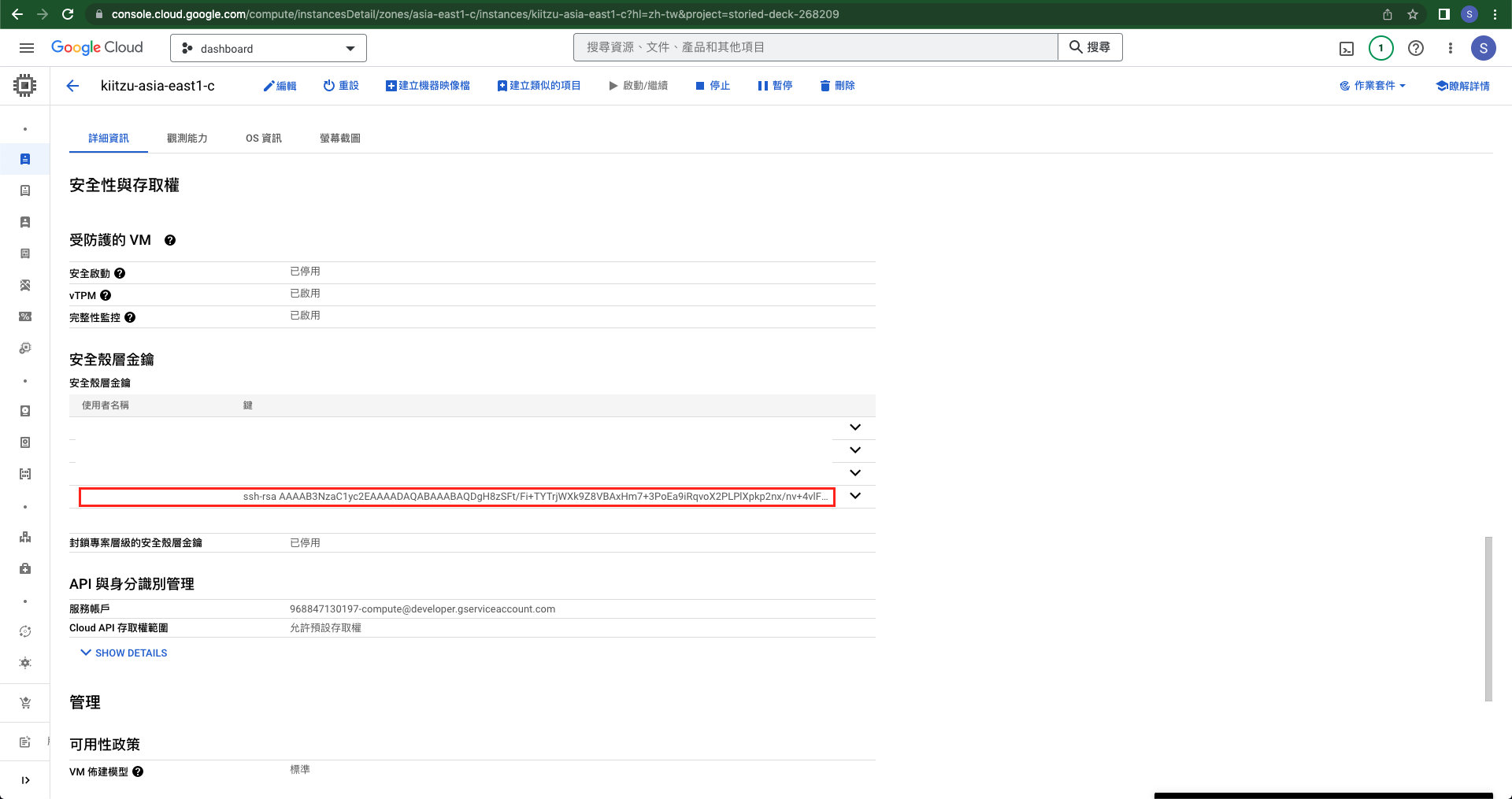This screenshot has width=1512, height=799.
Task: Click the 重設 reset button
Action: coord(341,86)
